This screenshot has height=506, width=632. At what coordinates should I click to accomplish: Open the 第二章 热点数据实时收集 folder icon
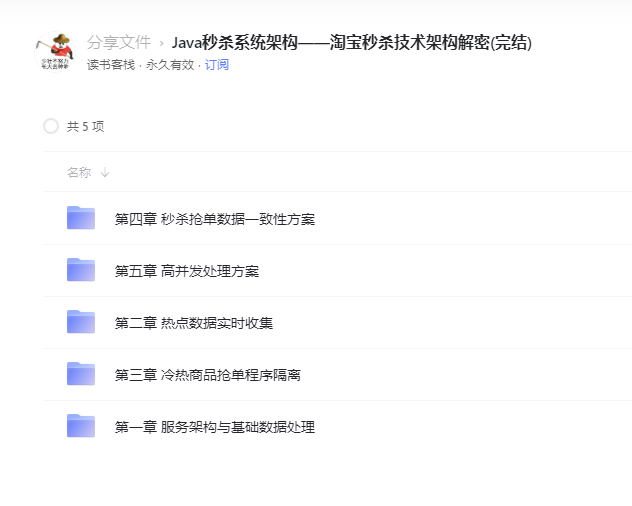(x=81, y=322)
